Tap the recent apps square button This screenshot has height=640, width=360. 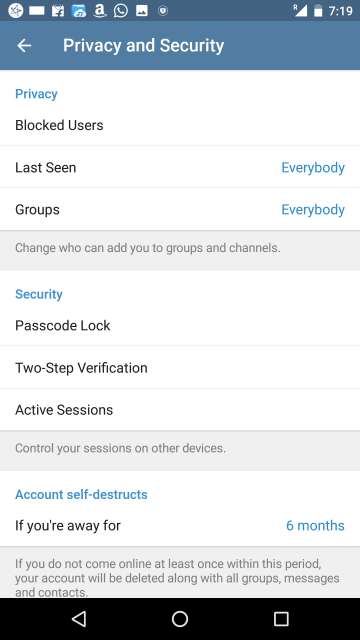[281, 619]
